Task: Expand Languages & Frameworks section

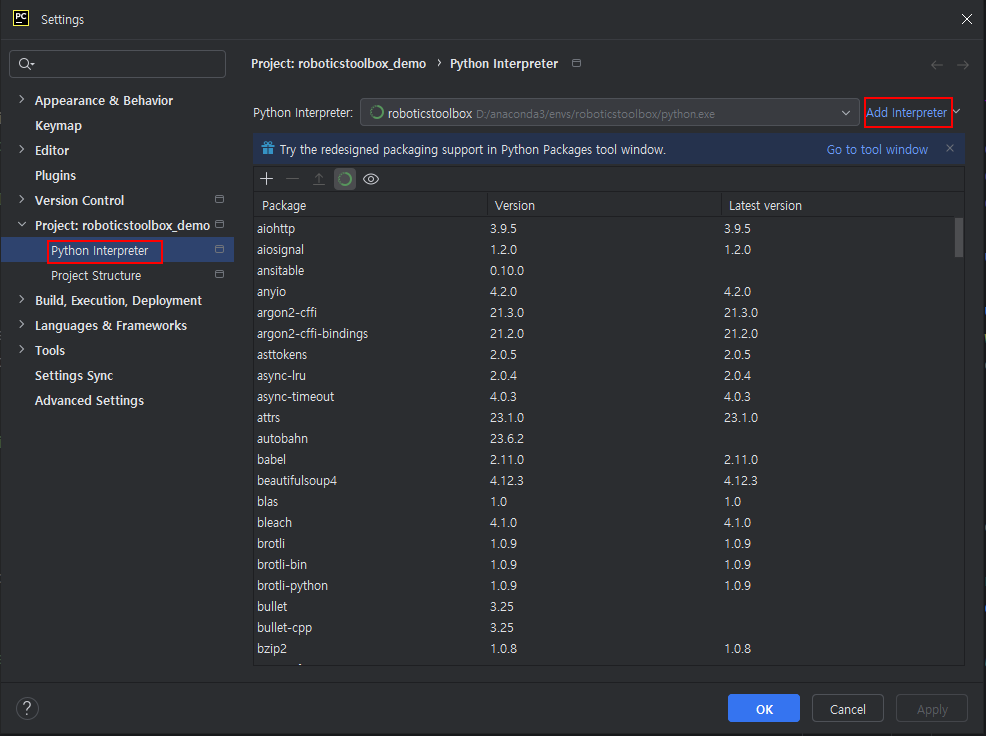Action: (x=22, y=325)
